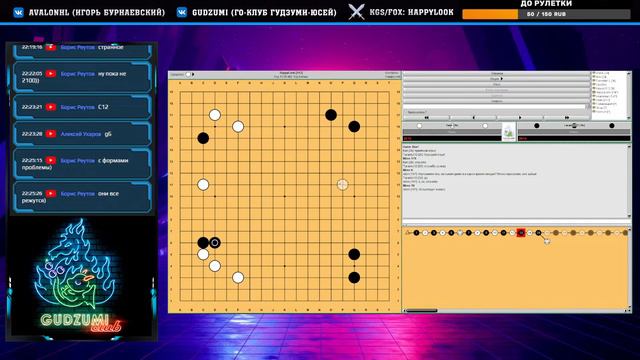Screen dimensions: 640x360
Task: Select white move 2 in the game tree
Action: 425,233
